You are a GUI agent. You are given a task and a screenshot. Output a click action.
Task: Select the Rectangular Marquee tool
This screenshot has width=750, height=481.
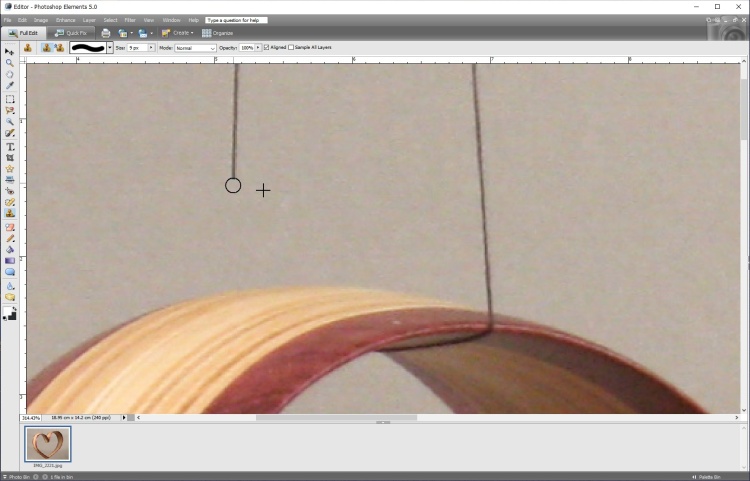click(10, 99)
